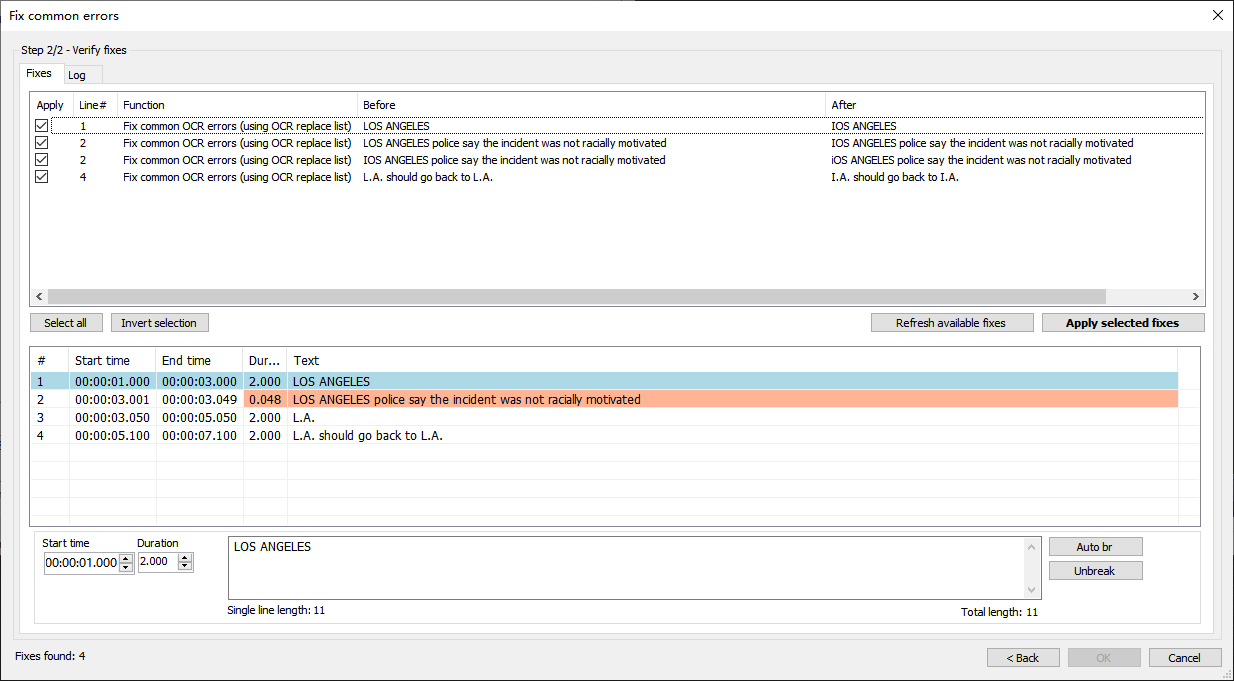1234x681 pixels.
Task: Uncheck the Apply checkbox for line 4
Action: 41,176
